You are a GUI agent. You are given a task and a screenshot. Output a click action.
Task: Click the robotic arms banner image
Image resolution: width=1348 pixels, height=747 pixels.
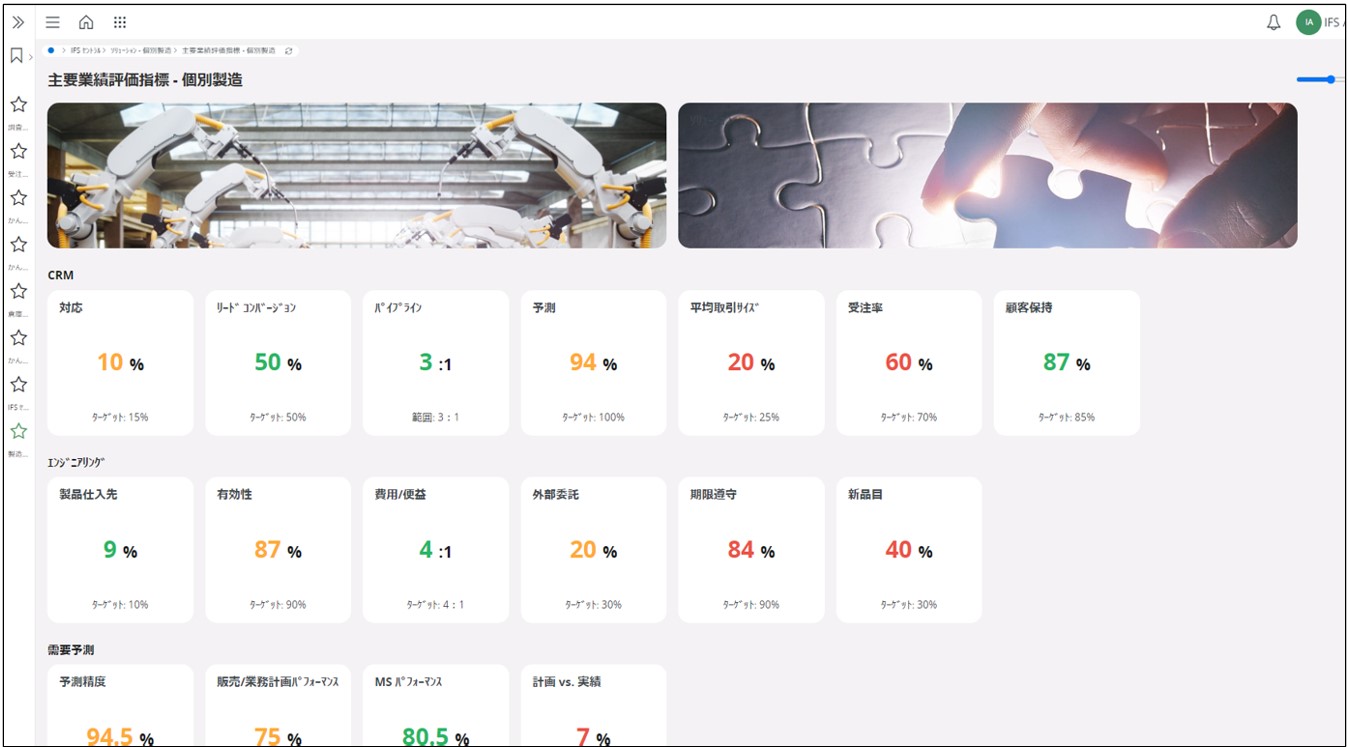coord(357,175)
